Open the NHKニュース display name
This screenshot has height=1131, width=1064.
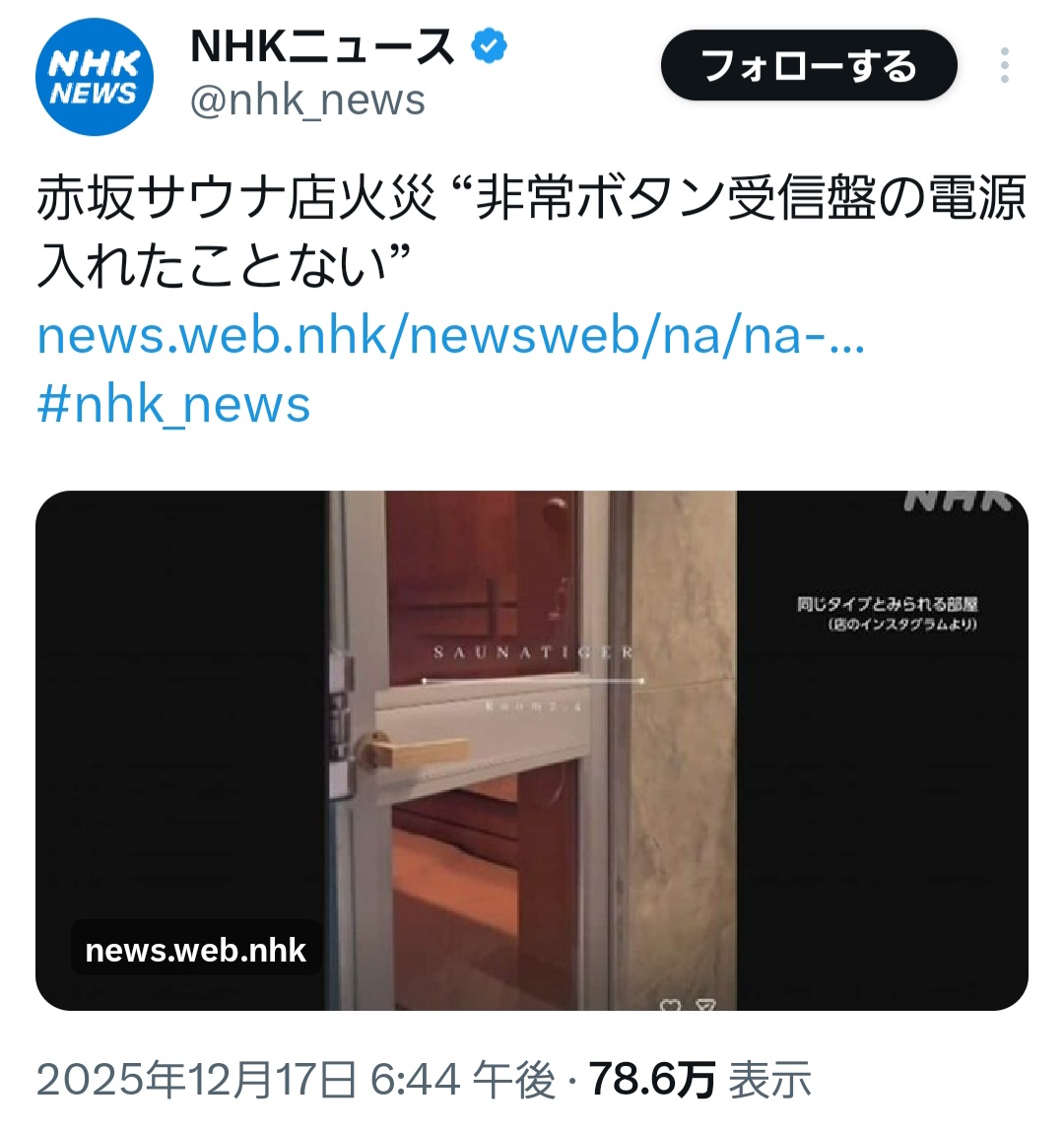click(322, 46)
